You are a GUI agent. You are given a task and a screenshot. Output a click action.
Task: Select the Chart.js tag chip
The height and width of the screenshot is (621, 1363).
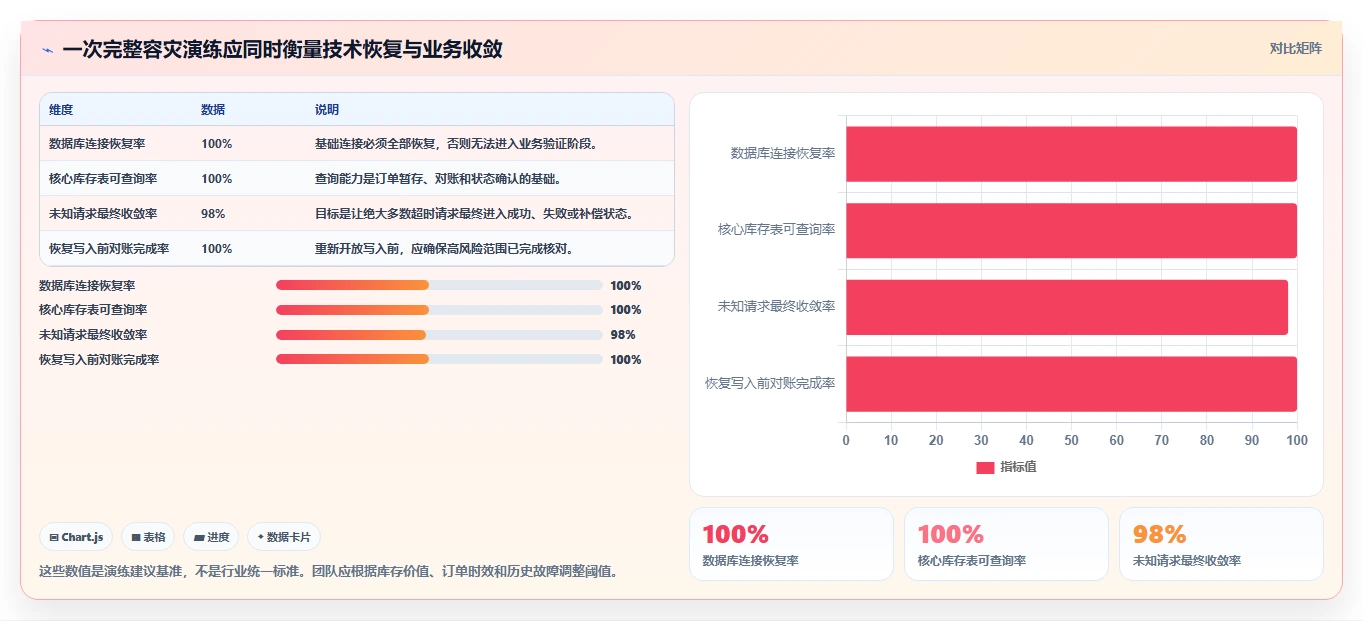(x=77, y=537)
